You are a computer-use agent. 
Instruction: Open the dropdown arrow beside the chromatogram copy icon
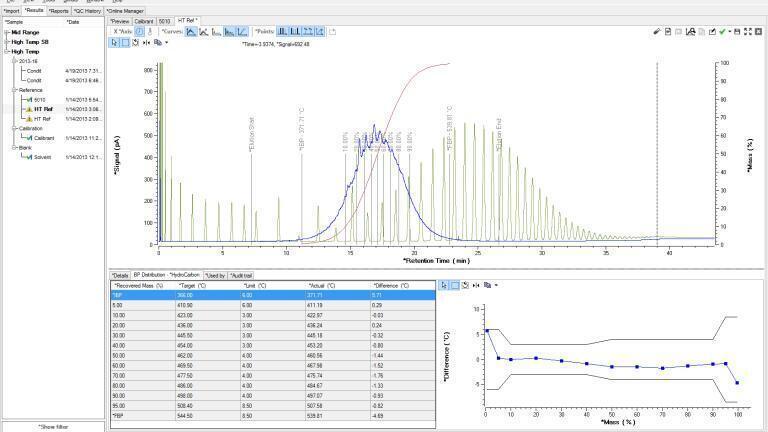[x=167, y=43]
